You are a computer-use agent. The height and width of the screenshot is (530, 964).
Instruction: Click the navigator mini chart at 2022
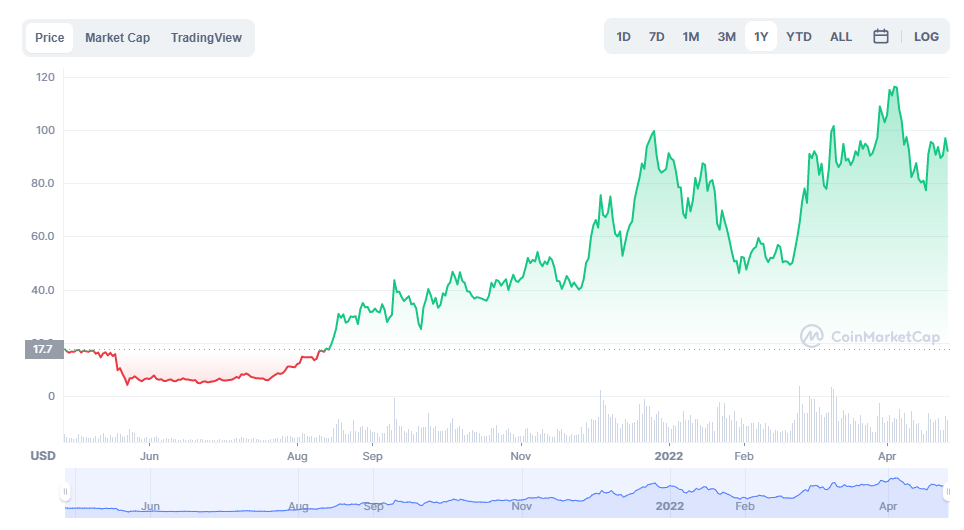tap(668, 492)
